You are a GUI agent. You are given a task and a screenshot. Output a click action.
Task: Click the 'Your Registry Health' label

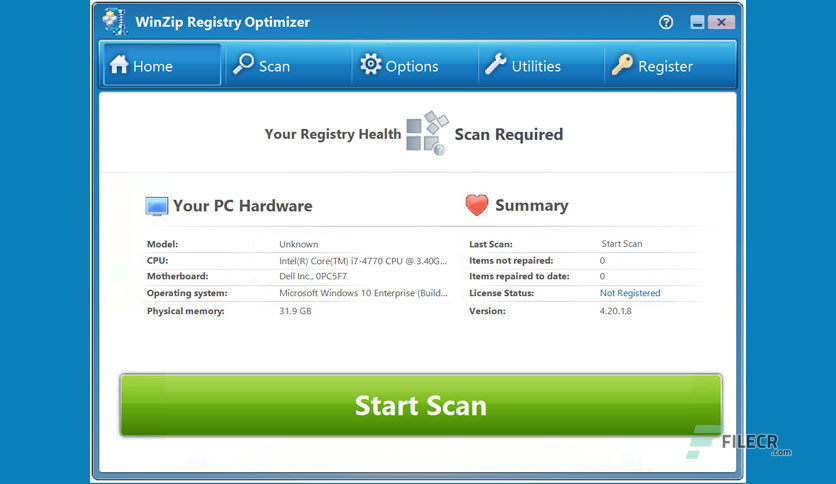pyautogui.click(x=333, y=134)
